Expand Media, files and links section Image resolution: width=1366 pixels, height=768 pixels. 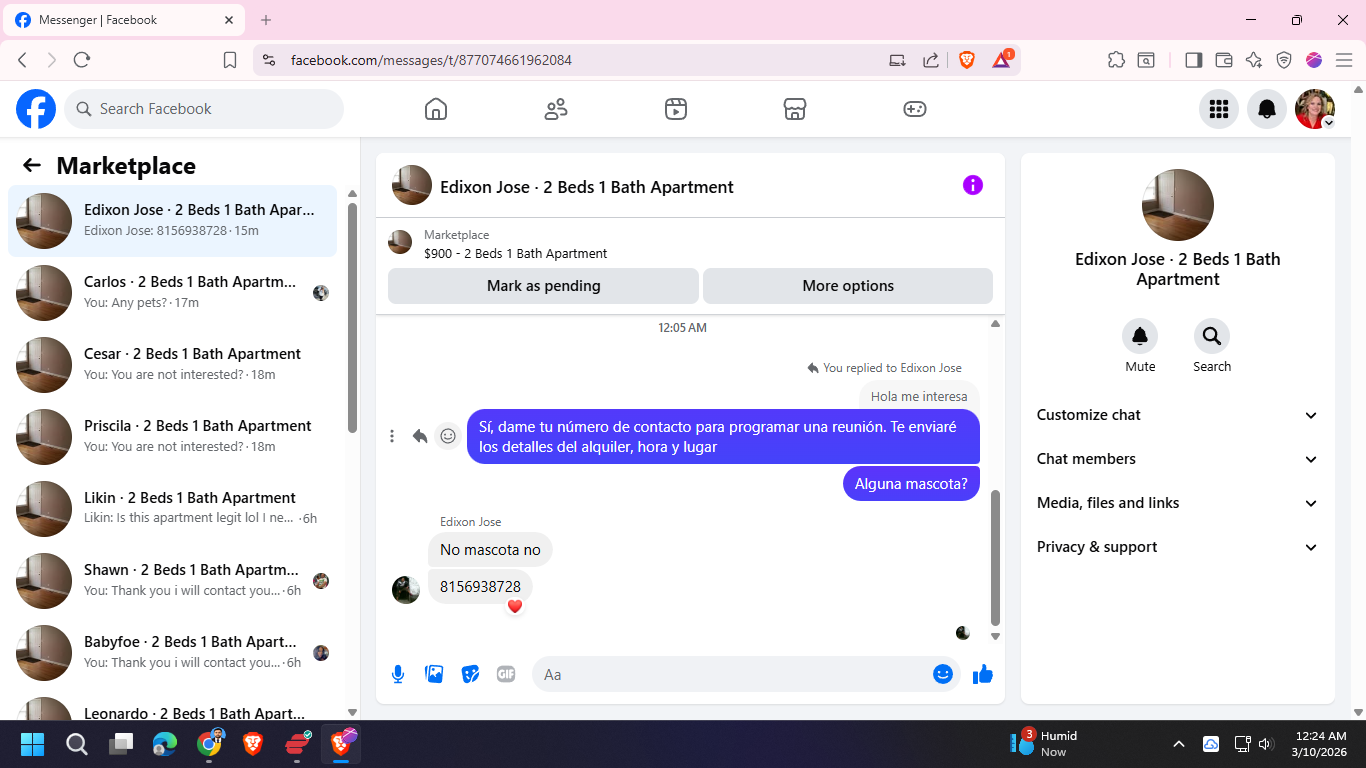tap(1178, 503)
